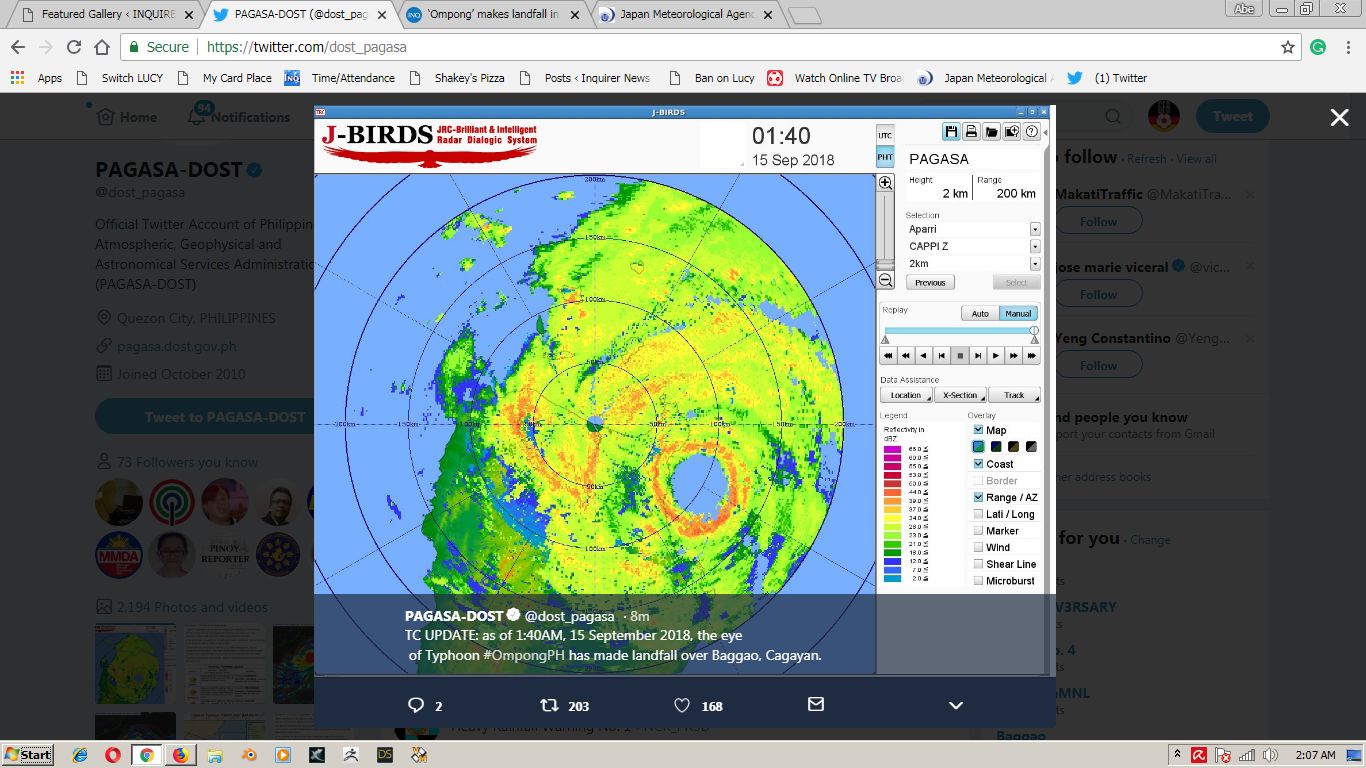Viewport: 1366px width, 768px height.
Task: Click the Save icon in J-BIRDS toolbar
Action: (x=951, y=131)
